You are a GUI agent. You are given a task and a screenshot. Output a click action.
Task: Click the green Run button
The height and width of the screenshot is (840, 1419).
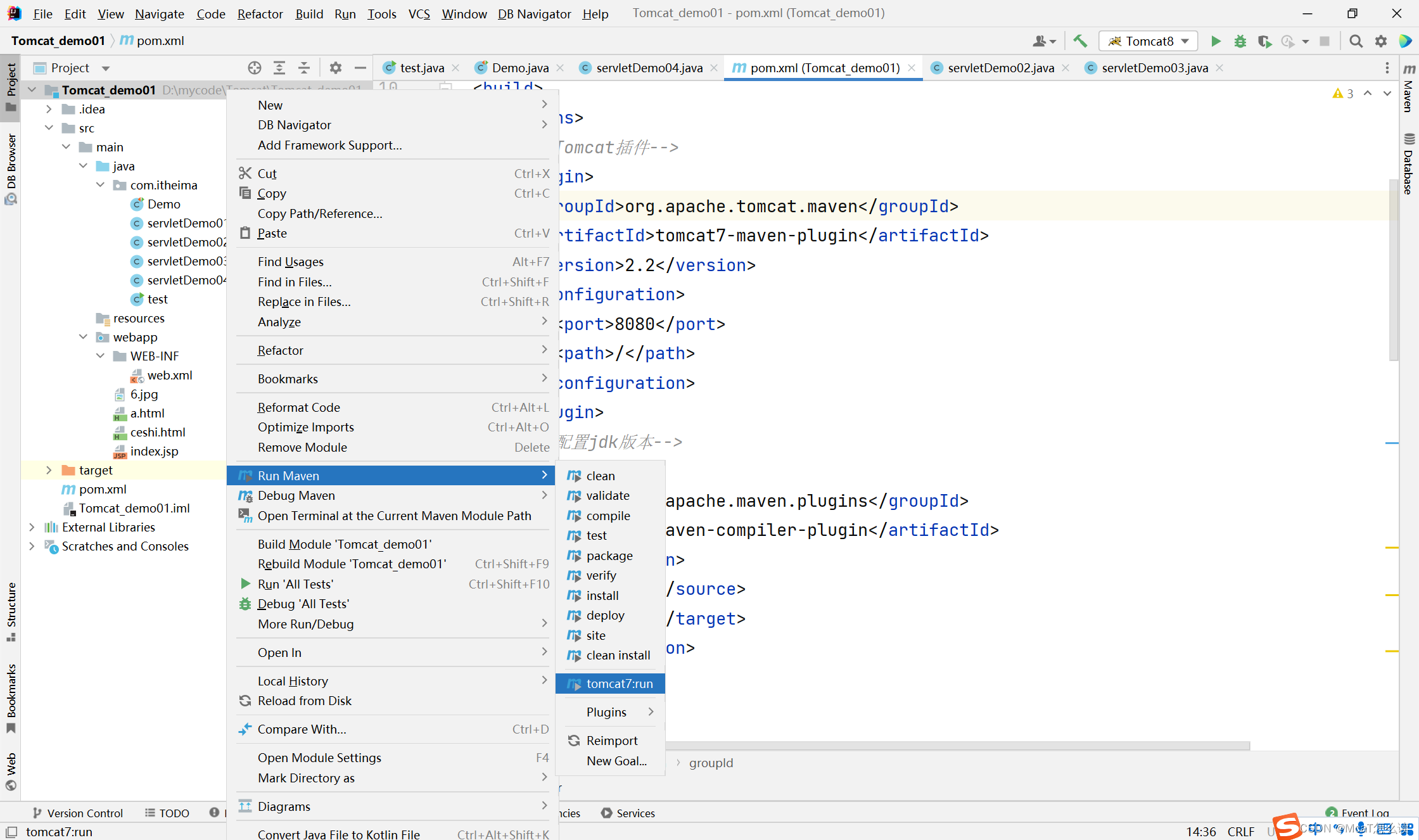(x=1215, y=41)
